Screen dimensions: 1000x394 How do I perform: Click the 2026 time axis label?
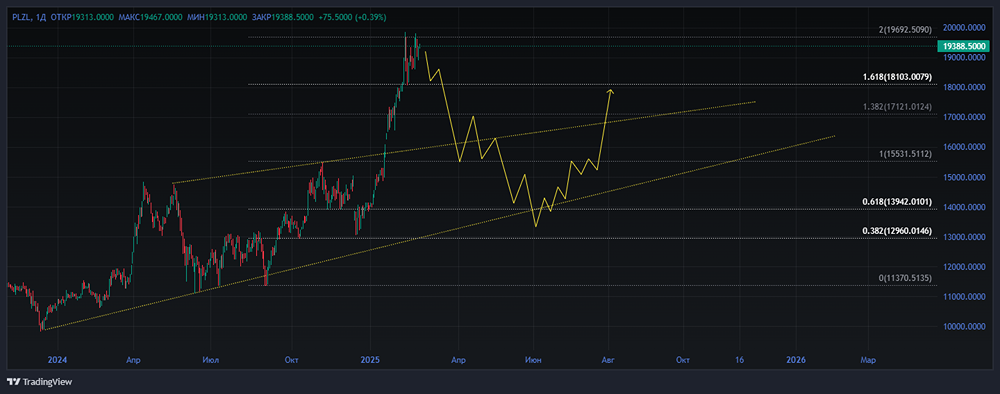click(797, 360)
